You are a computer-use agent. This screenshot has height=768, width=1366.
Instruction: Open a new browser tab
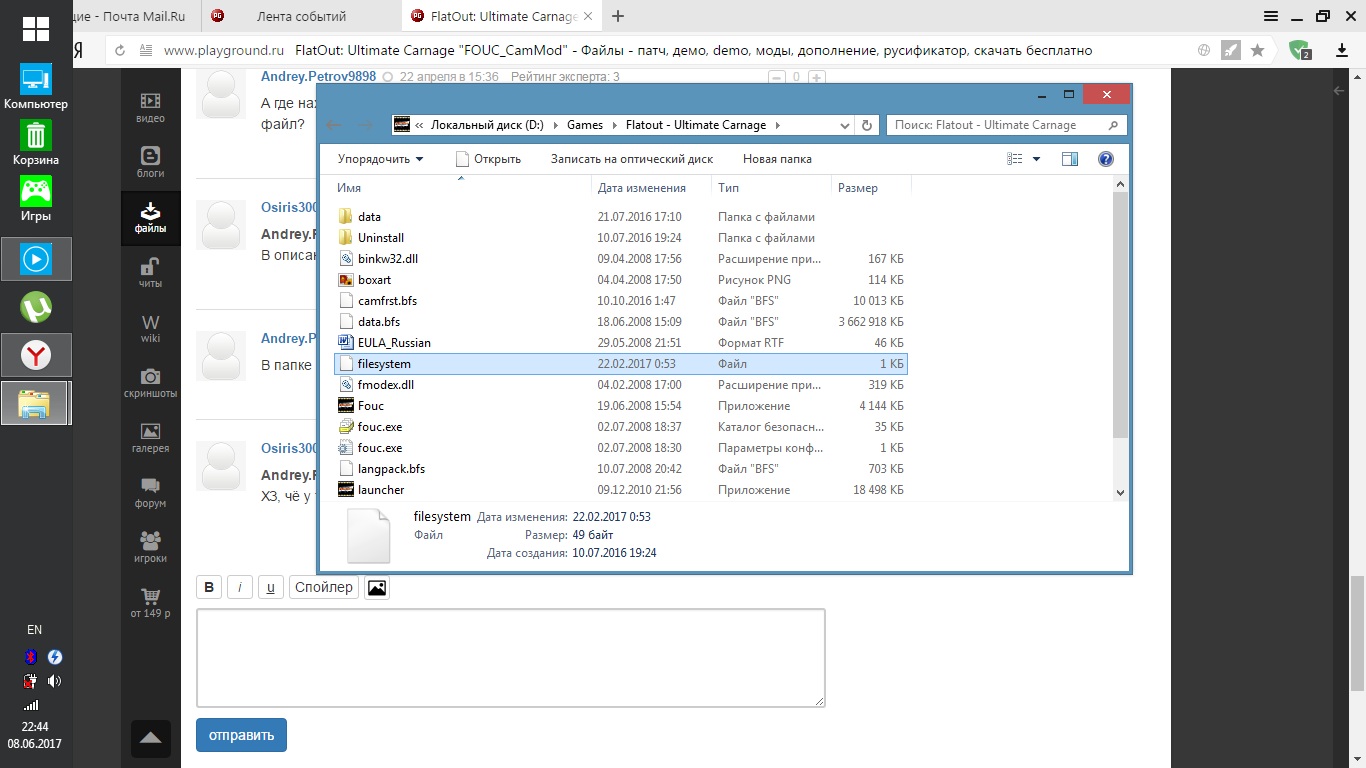point(618,16)
